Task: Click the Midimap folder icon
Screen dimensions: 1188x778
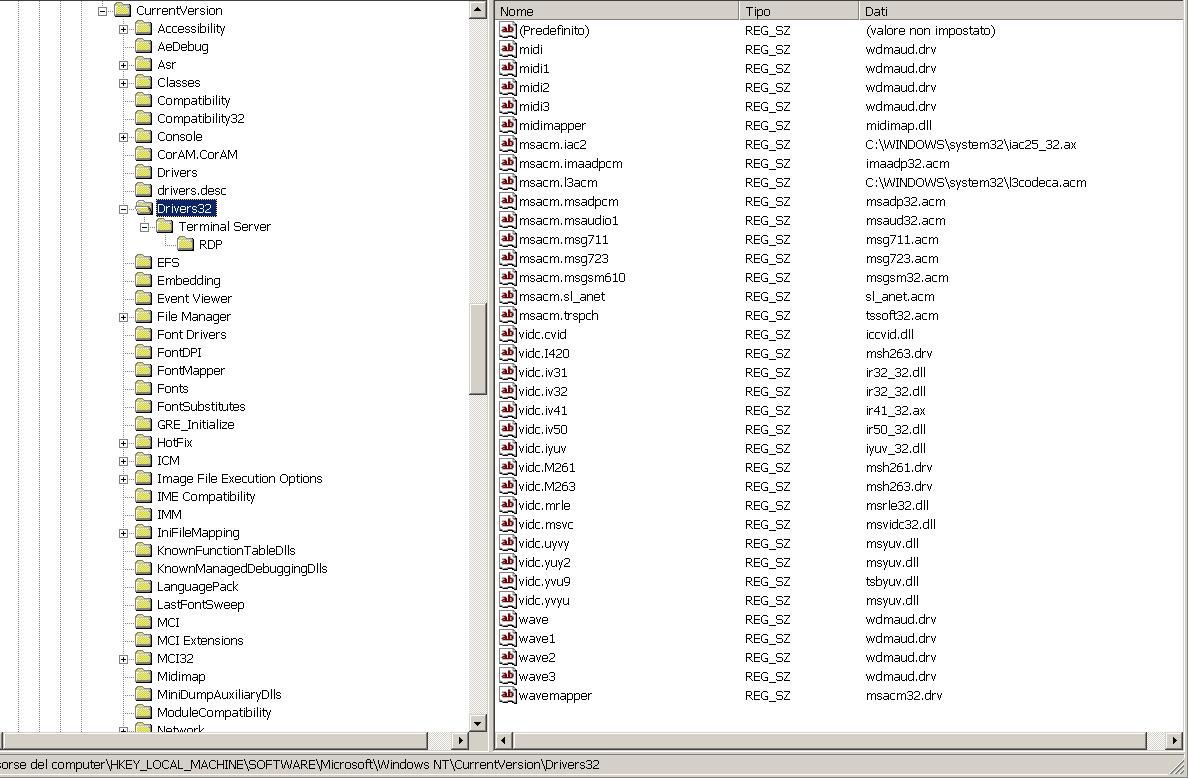Action: pos(144,676)
